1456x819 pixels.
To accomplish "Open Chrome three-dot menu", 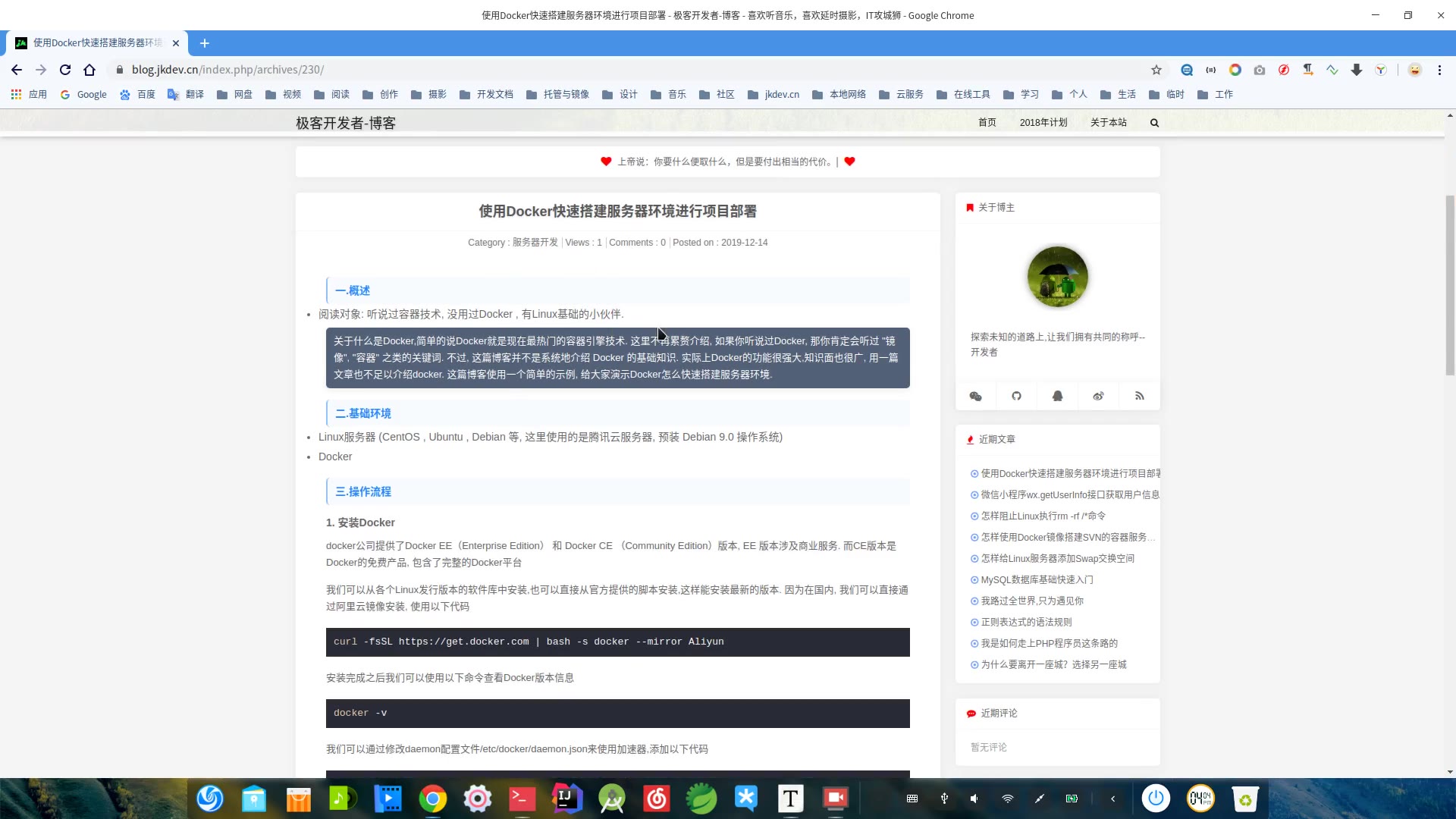I will pos(1439,70).
